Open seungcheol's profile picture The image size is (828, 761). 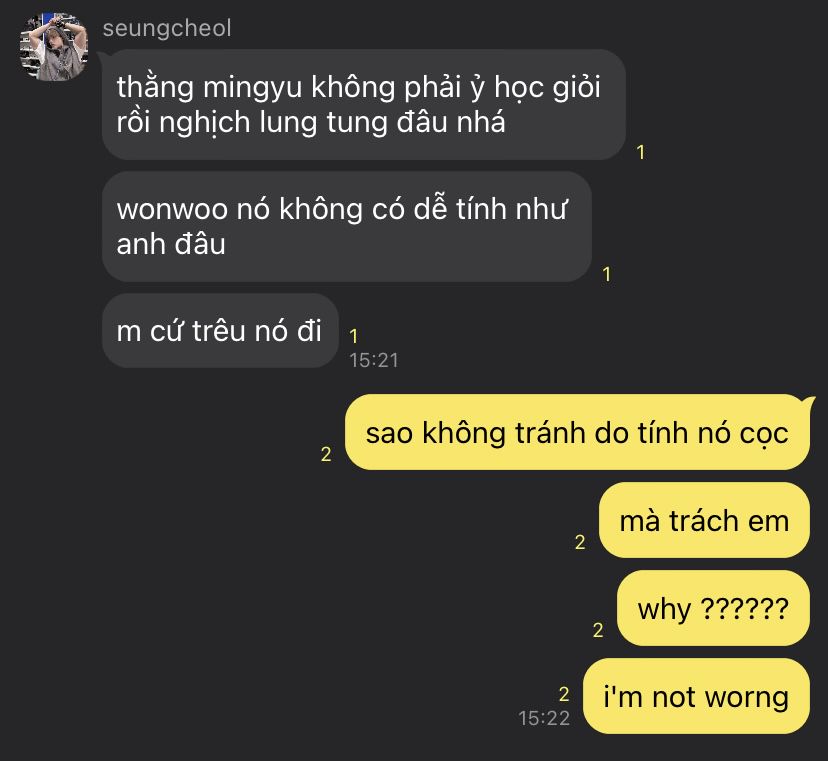[x=53, y=46]
